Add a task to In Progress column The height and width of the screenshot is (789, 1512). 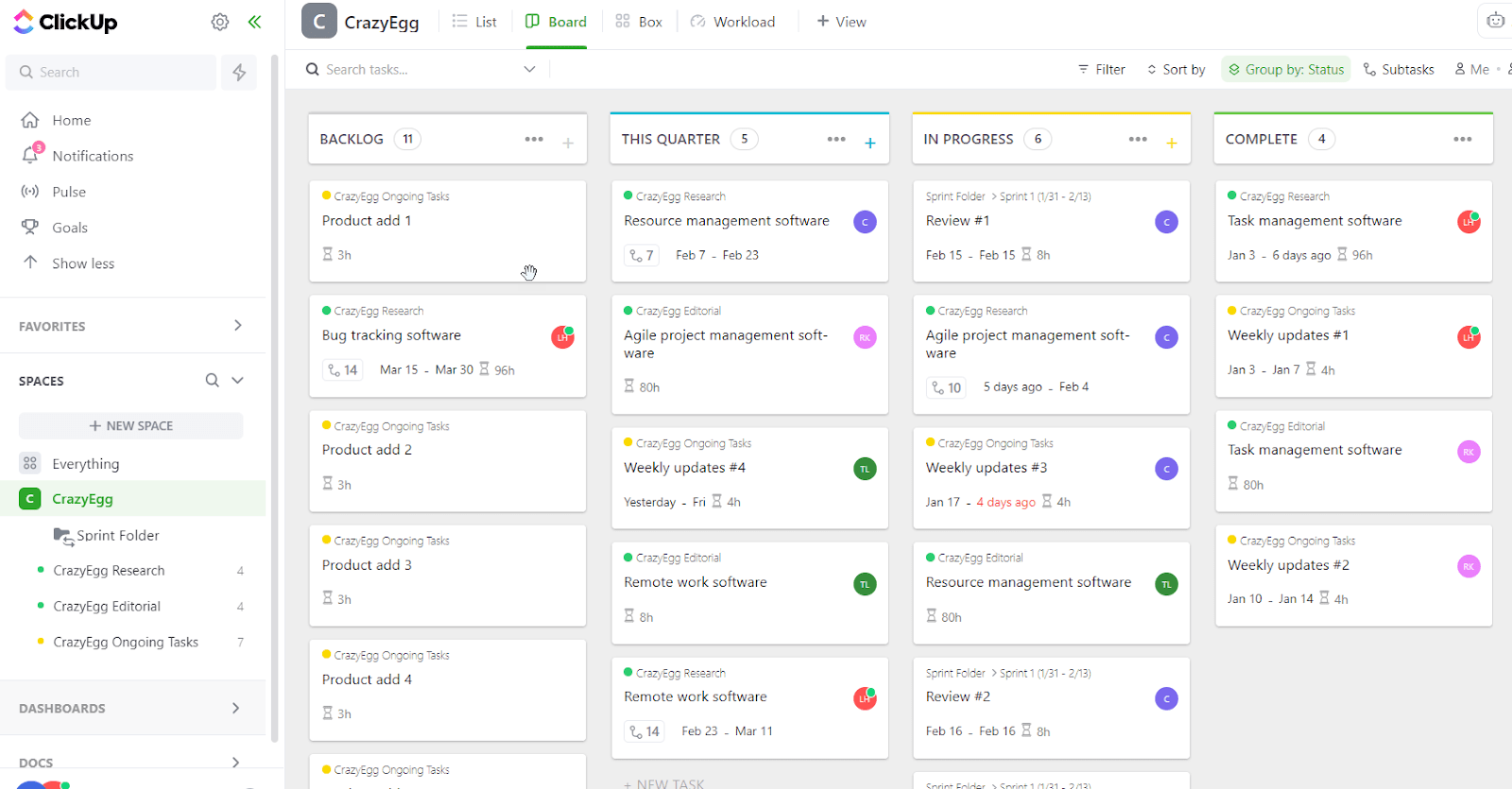click(1172, 144)
